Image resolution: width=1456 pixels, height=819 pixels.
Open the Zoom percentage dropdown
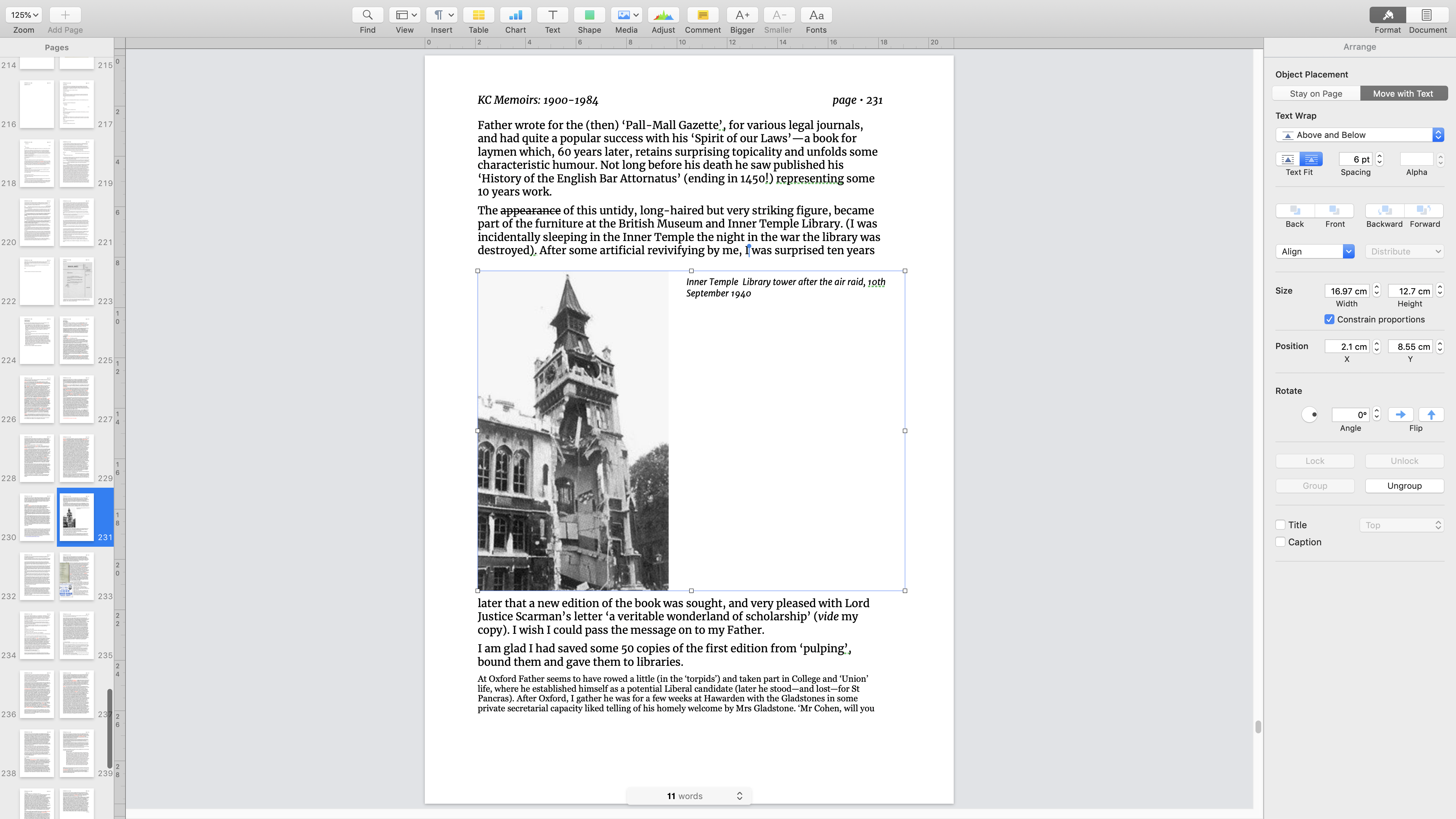[x=24, y=15]
